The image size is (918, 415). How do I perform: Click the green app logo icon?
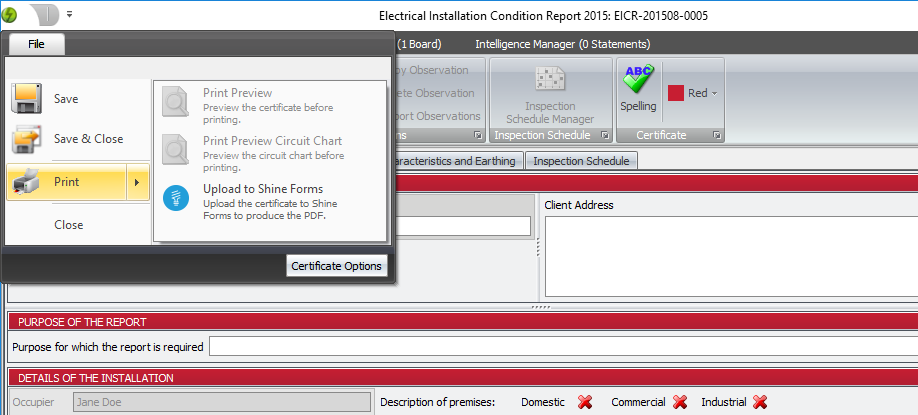click(10, 16)
